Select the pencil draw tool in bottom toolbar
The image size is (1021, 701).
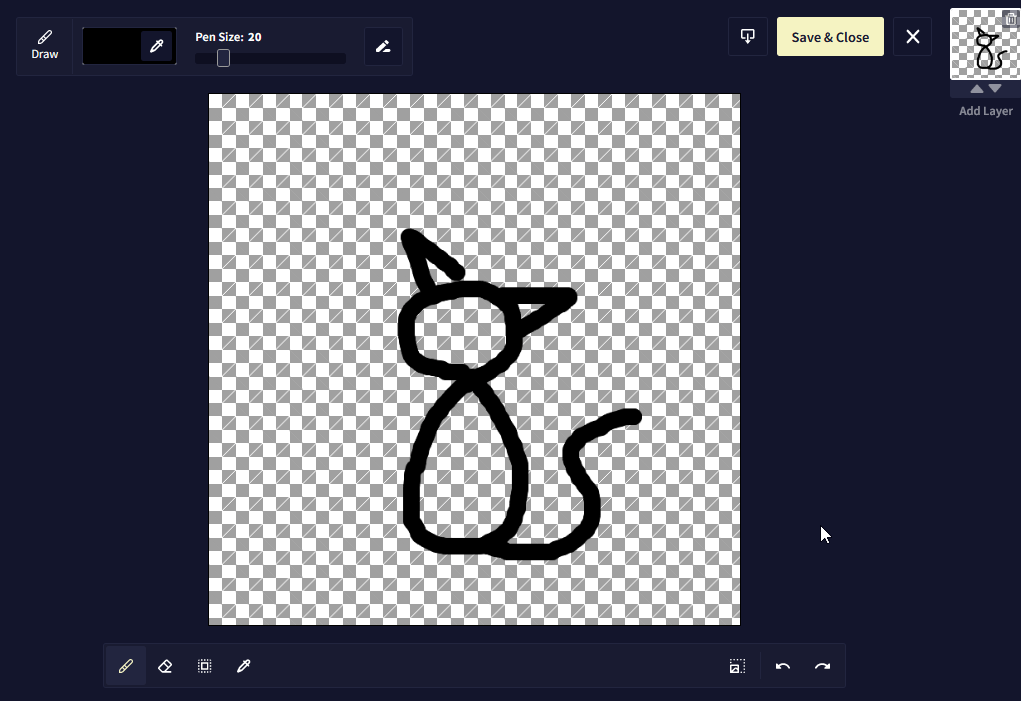(x=126, y=666)
